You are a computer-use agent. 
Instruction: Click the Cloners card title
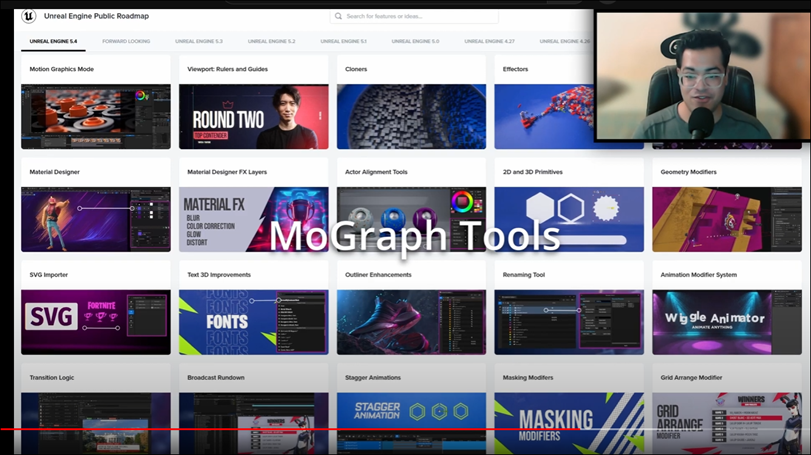(x=356, y=69)
